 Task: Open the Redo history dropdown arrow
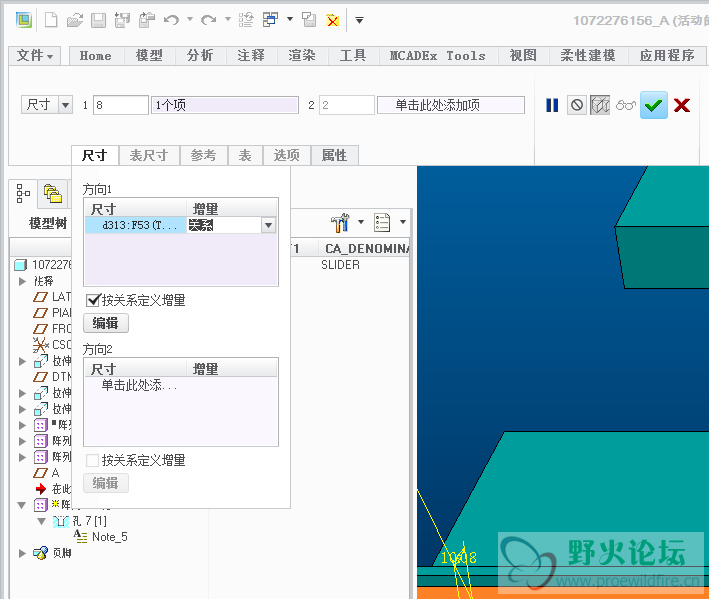pos(227,19)
